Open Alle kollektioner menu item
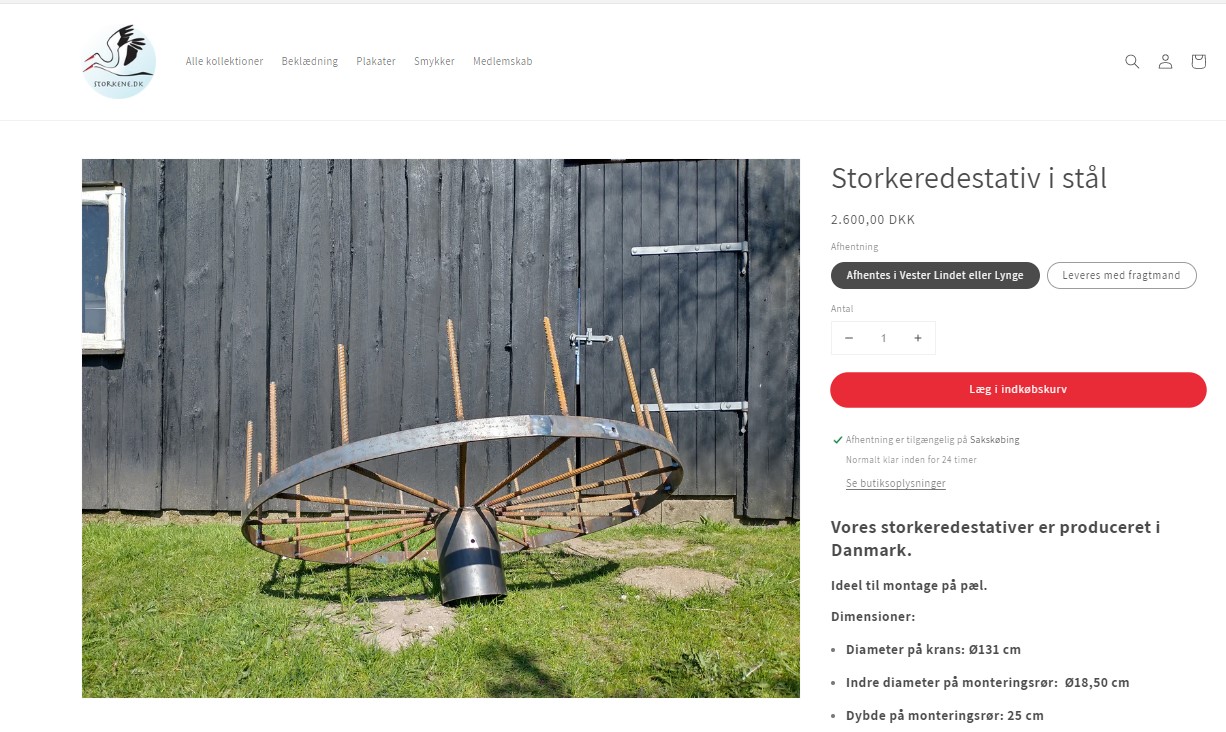 (224, 61)
